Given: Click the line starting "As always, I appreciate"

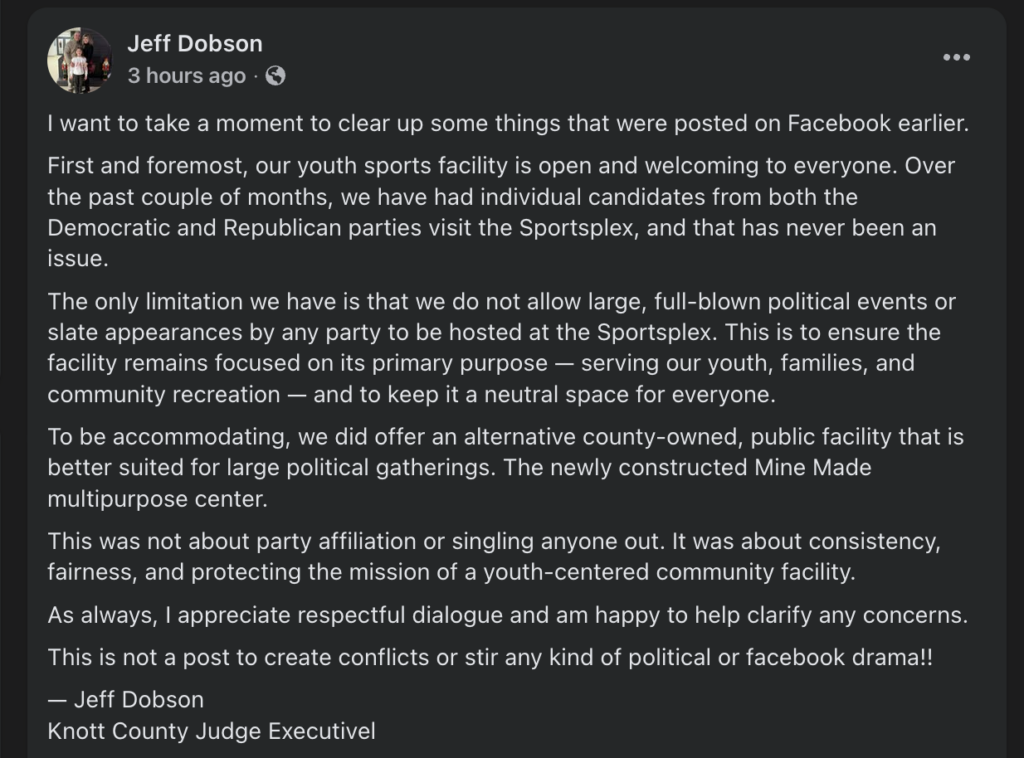Looking at the screenshot, I should pyautogui.click(x=507, y=615).
